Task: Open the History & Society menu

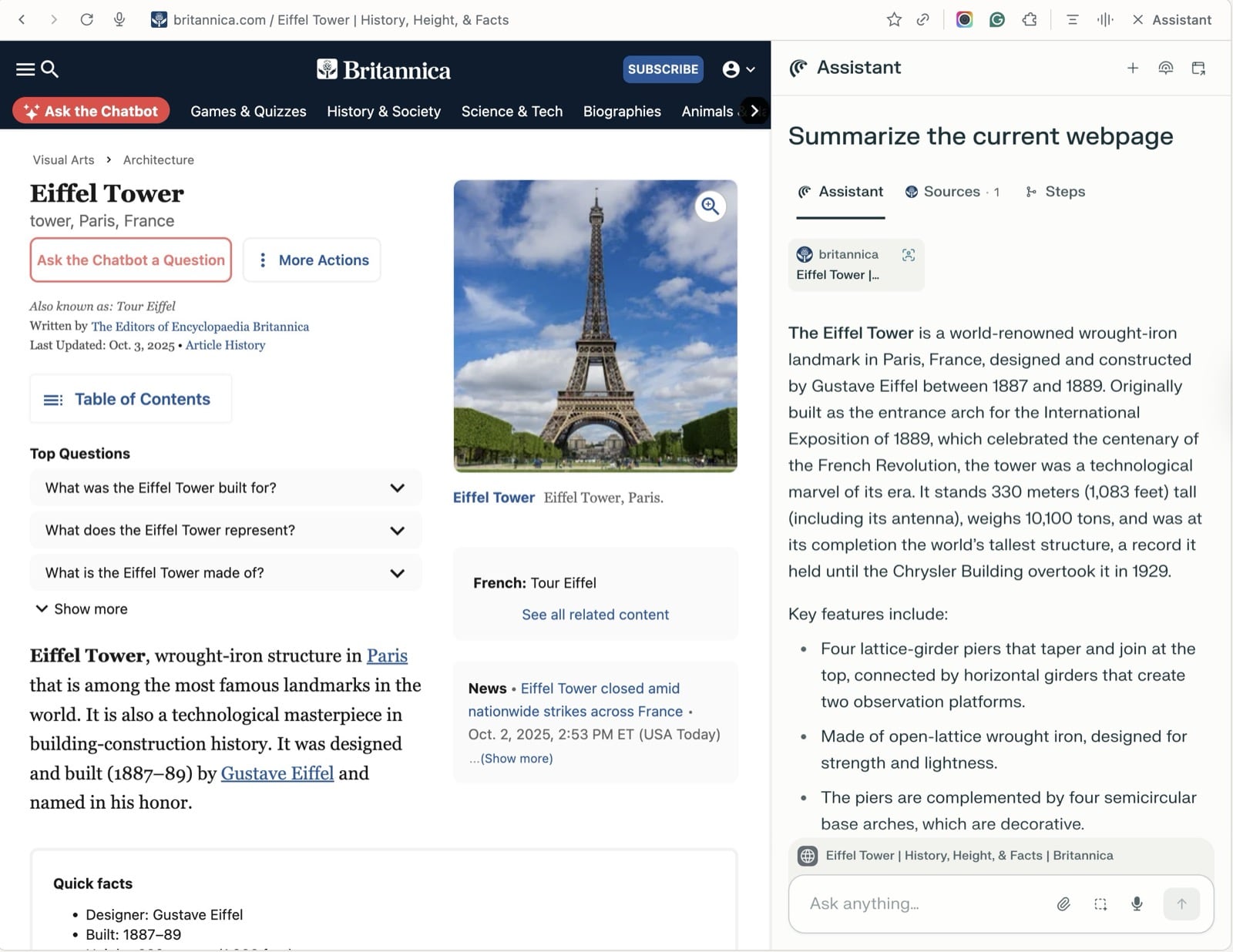Action: [383, 111]
